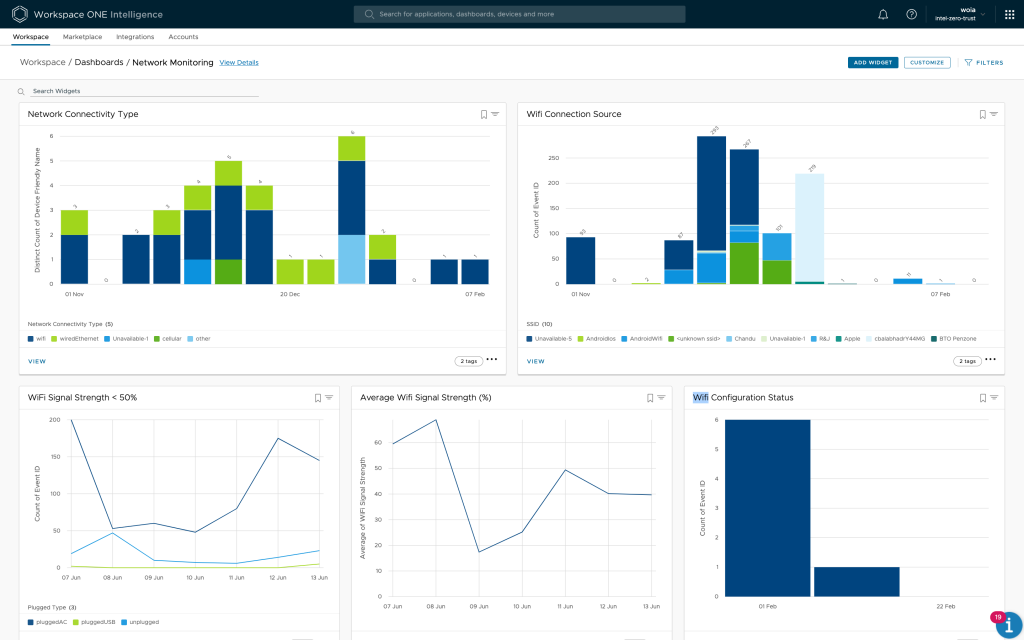Switch to the Marketplace tab
1024x640 pixels.
click(82, 37)
